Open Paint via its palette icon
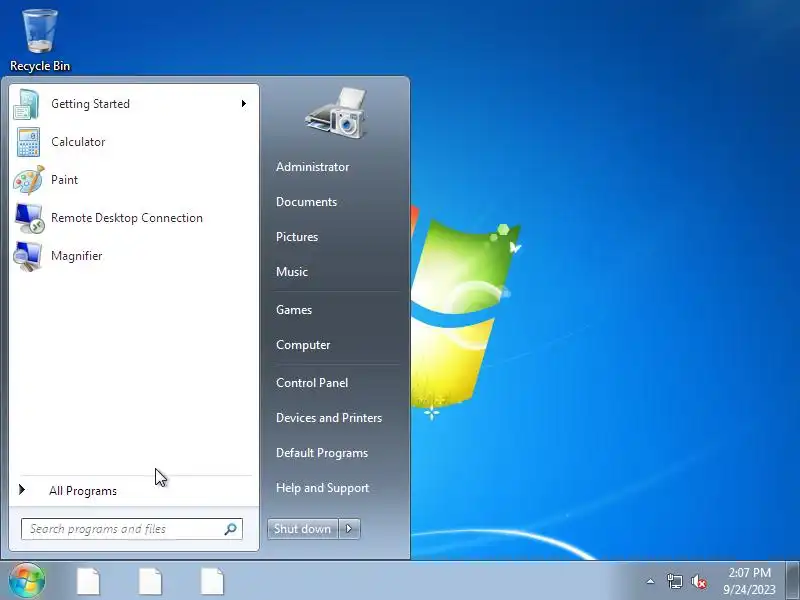 pyautogui.click(x=29, y=180)
